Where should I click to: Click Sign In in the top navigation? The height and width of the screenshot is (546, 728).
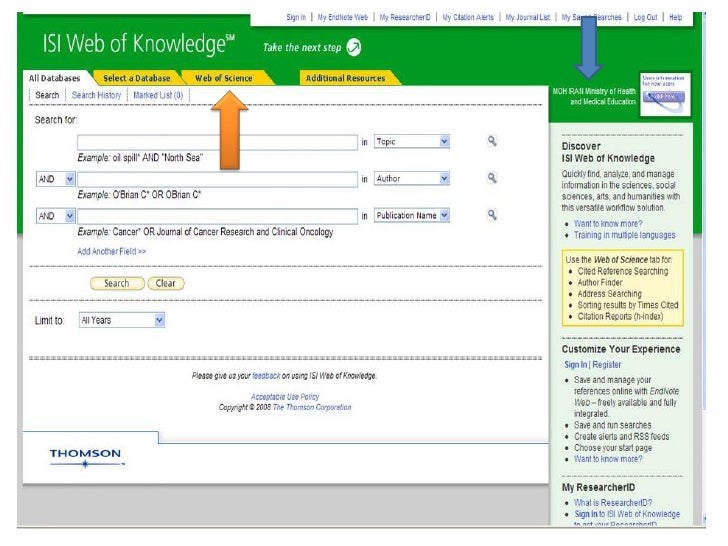296,17
